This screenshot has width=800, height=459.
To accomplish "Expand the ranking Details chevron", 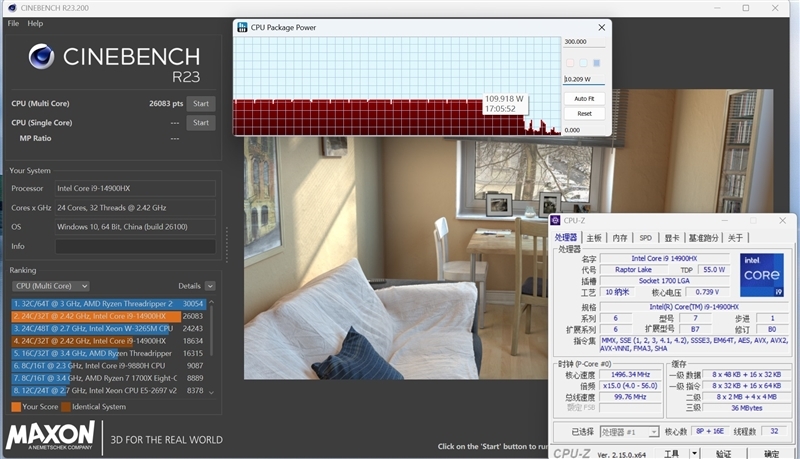I will pos(210,286).
